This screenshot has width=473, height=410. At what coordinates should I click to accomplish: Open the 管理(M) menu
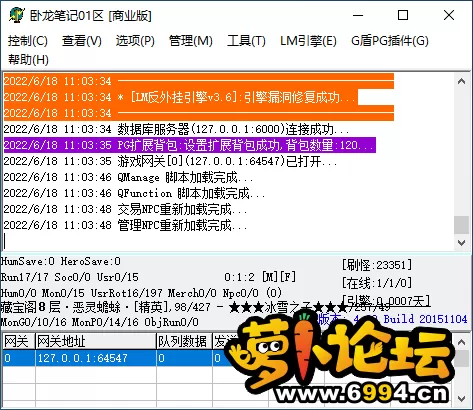coord(191,41)
